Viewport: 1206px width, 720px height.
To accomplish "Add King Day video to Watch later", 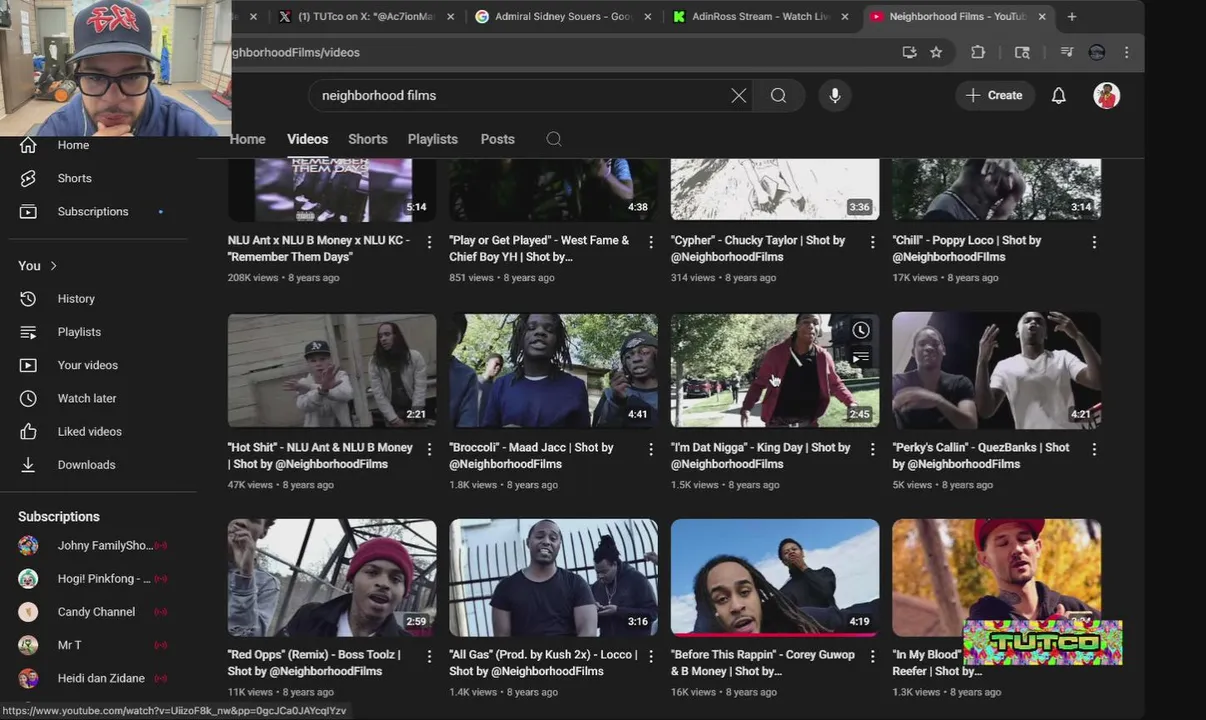I will (x=861, y=330).
